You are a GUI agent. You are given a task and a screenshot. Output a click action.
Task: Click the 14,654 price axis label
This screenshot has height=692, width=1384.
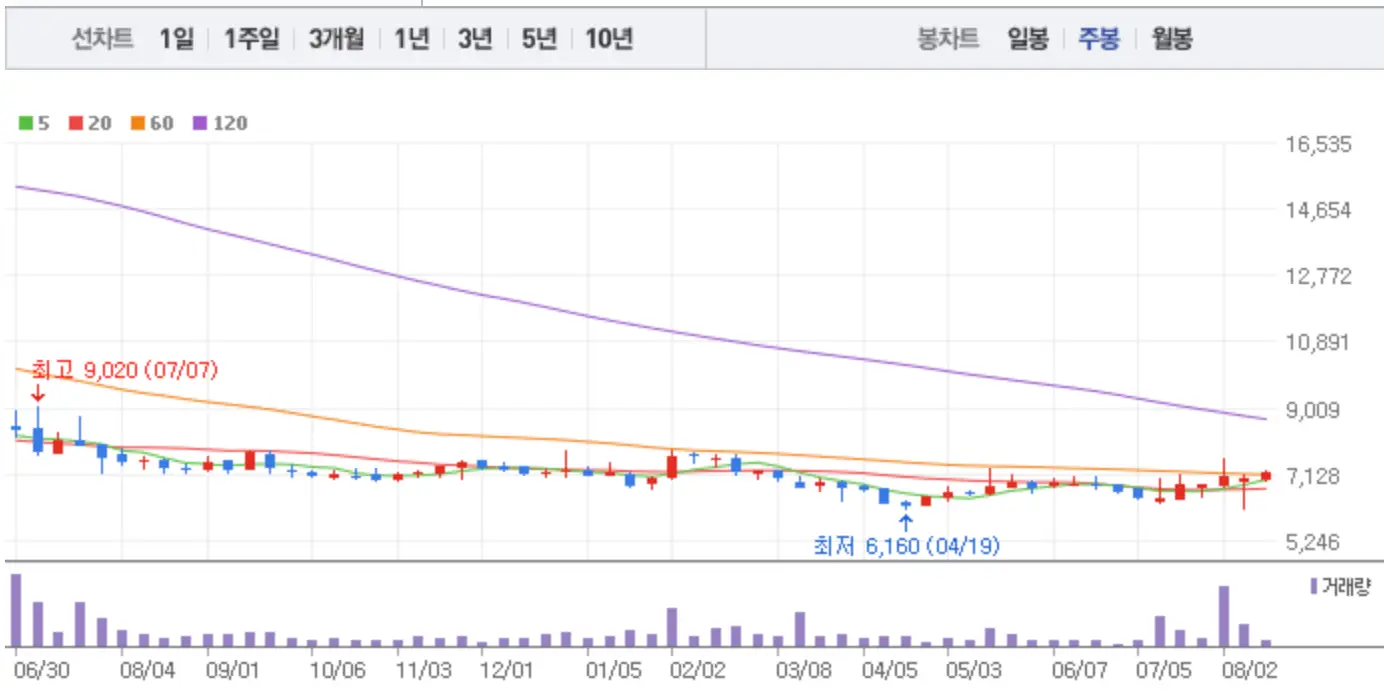click(1318, 210)
